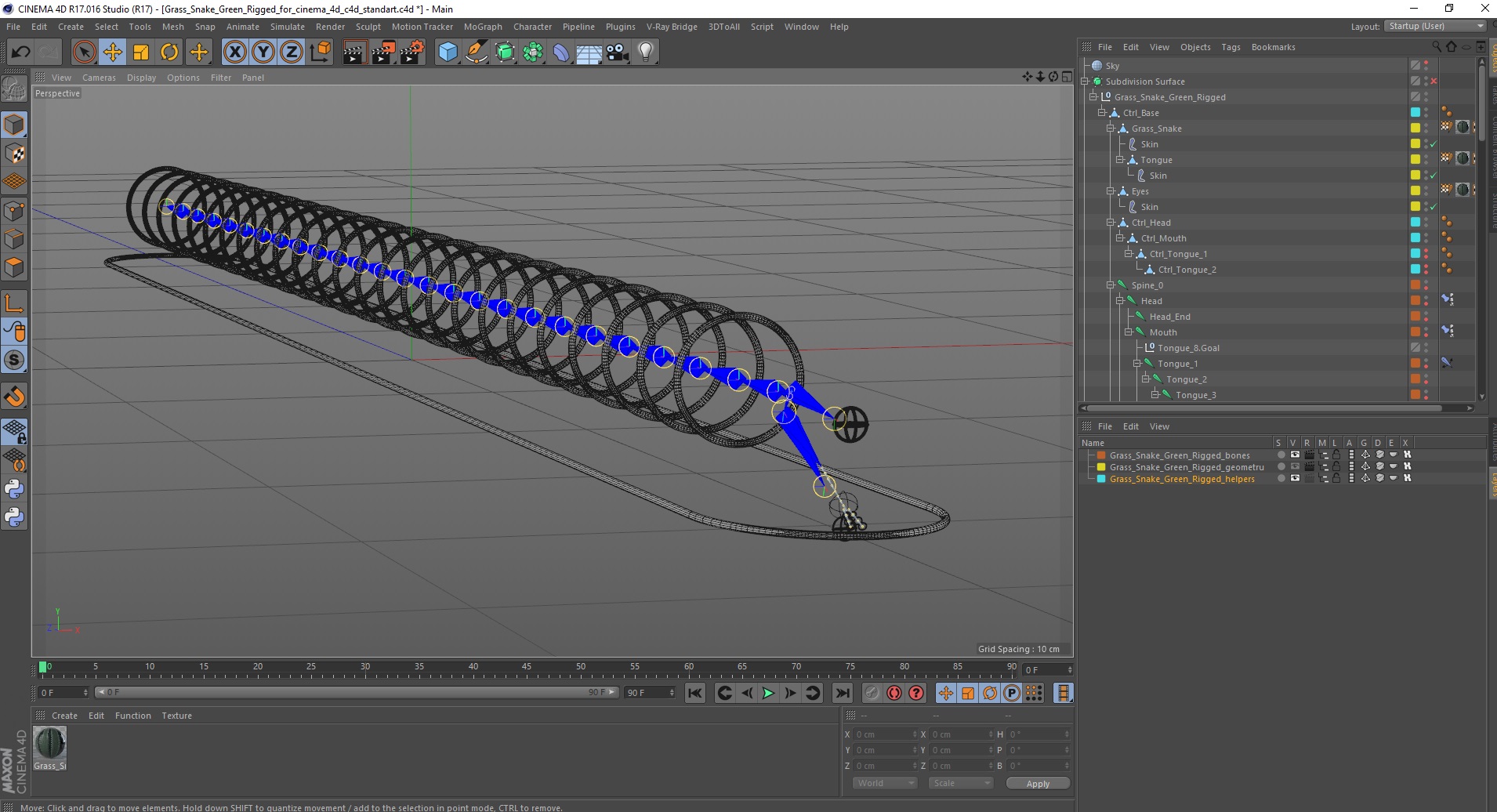The height and width of the screenshot is (812, 1497).
Task: Toggle Subdivision Surface enable checkmark
Action: tap(1434, 82)
